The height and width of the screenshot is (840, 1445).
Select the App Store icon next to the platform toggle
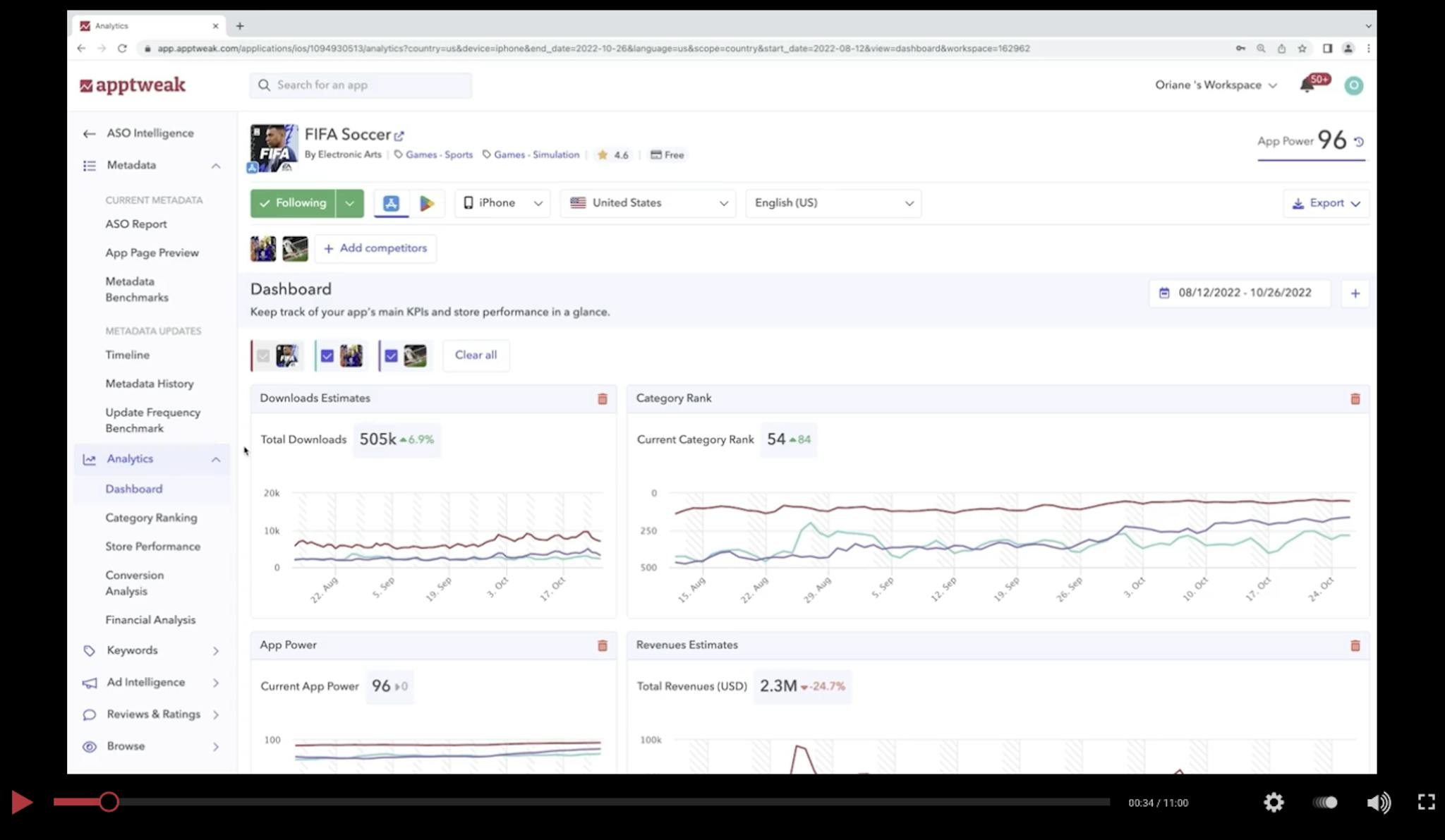coord(390,203)
